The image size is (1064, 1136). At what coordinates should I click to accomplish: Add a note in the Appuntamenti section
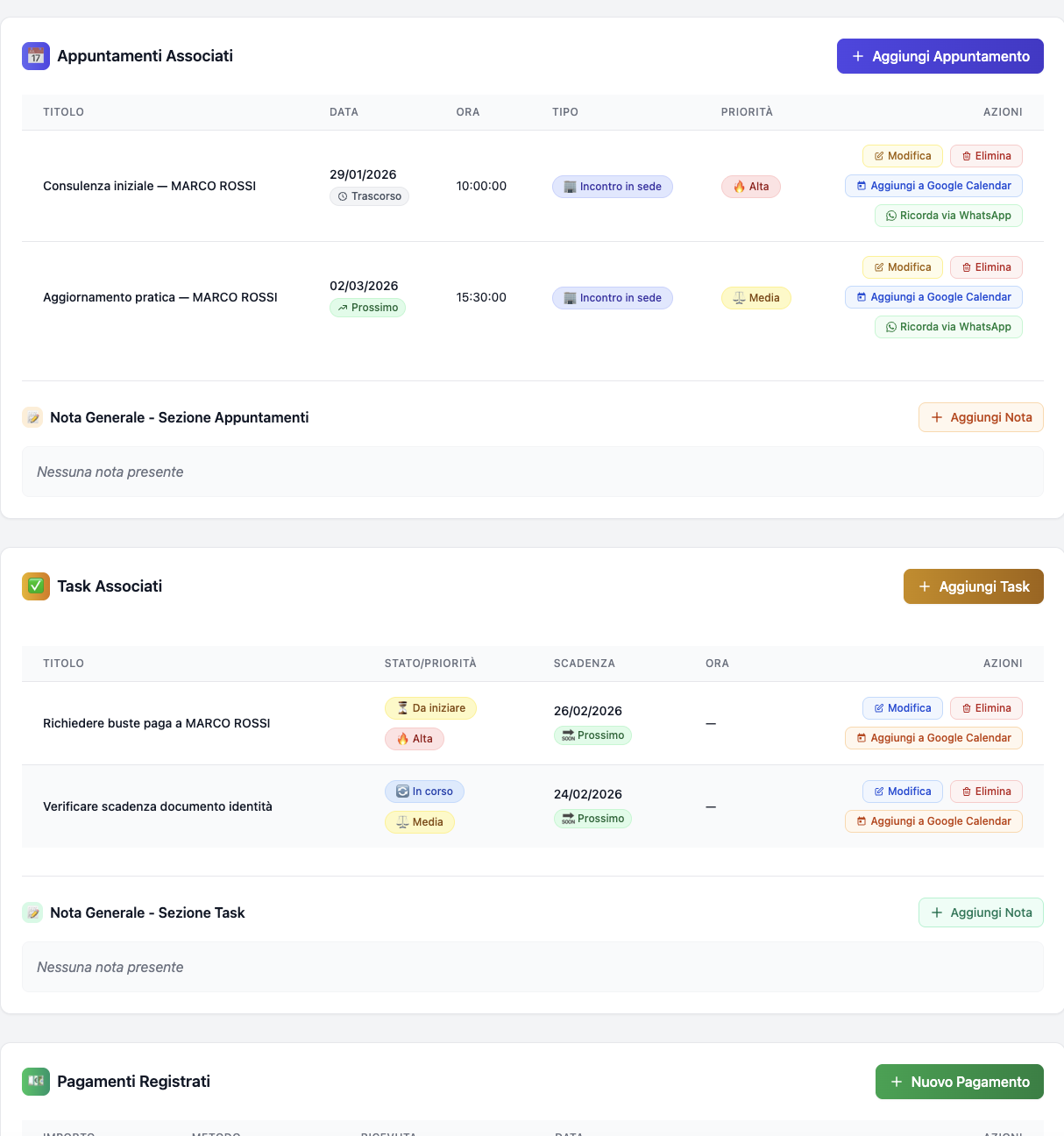pyautogui.click(x=981, y=417)
